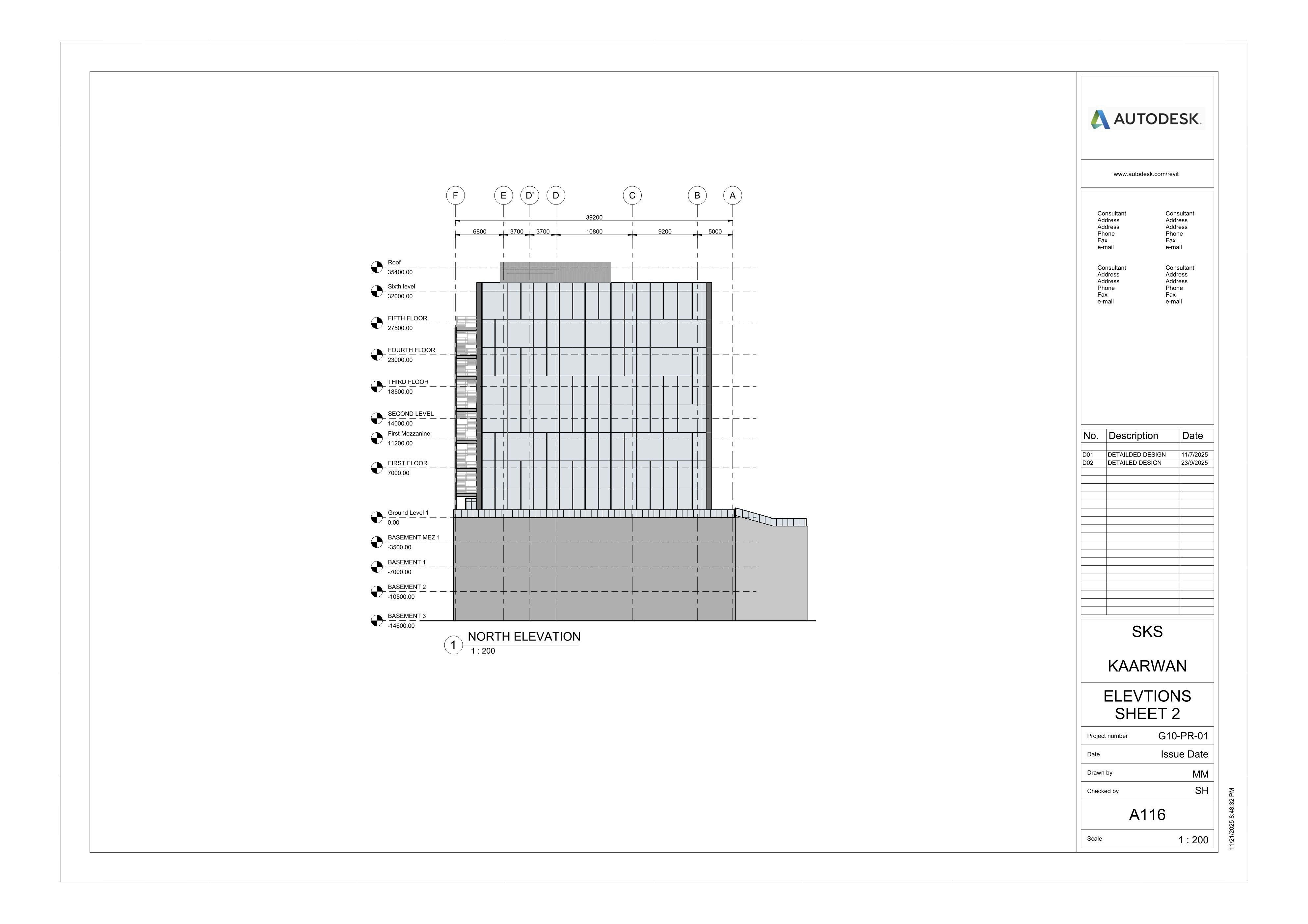This screenshot has height=924, width=1308.
Task: Click the Autodesk logo in title block
Action: (1146, 119)
